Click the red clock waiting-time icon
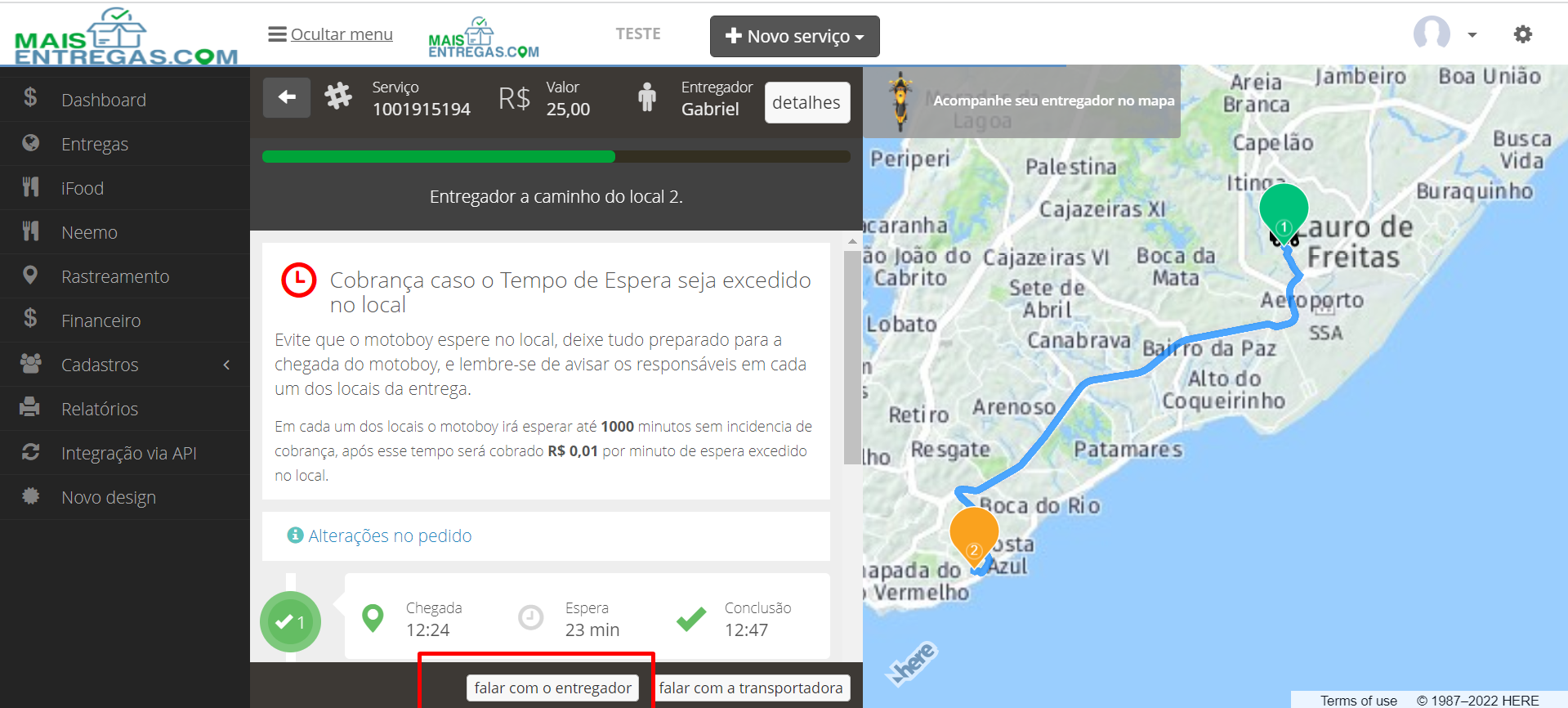 (298, 280)
